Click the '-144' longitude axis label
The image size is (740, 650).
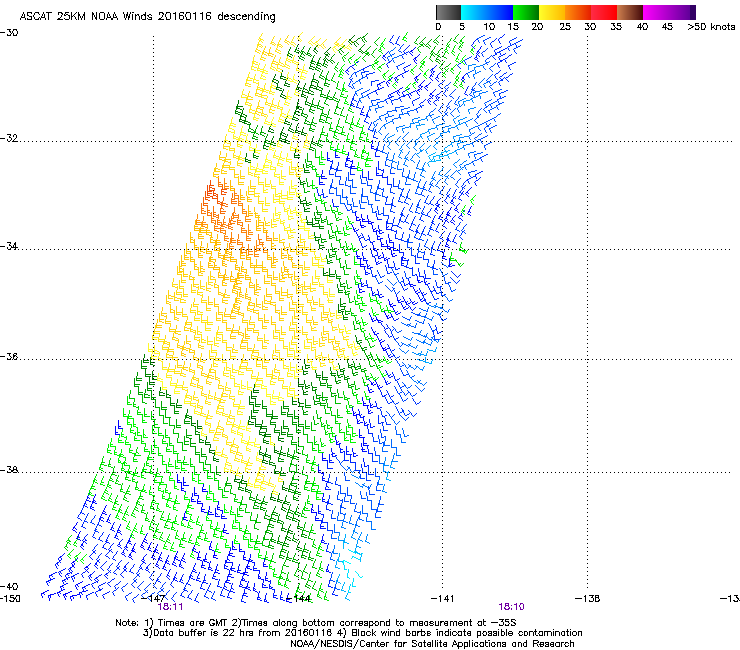(x=299, y=599)
